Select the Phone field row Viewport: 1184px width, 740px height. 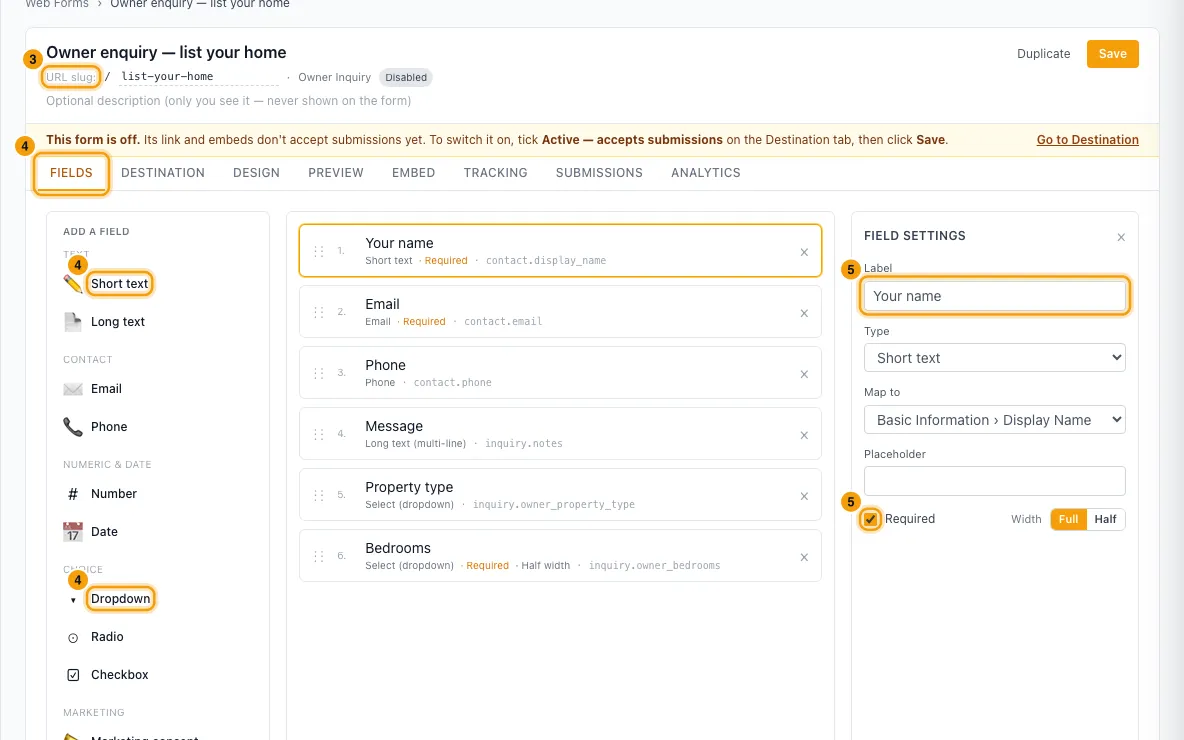coord(560,372)
